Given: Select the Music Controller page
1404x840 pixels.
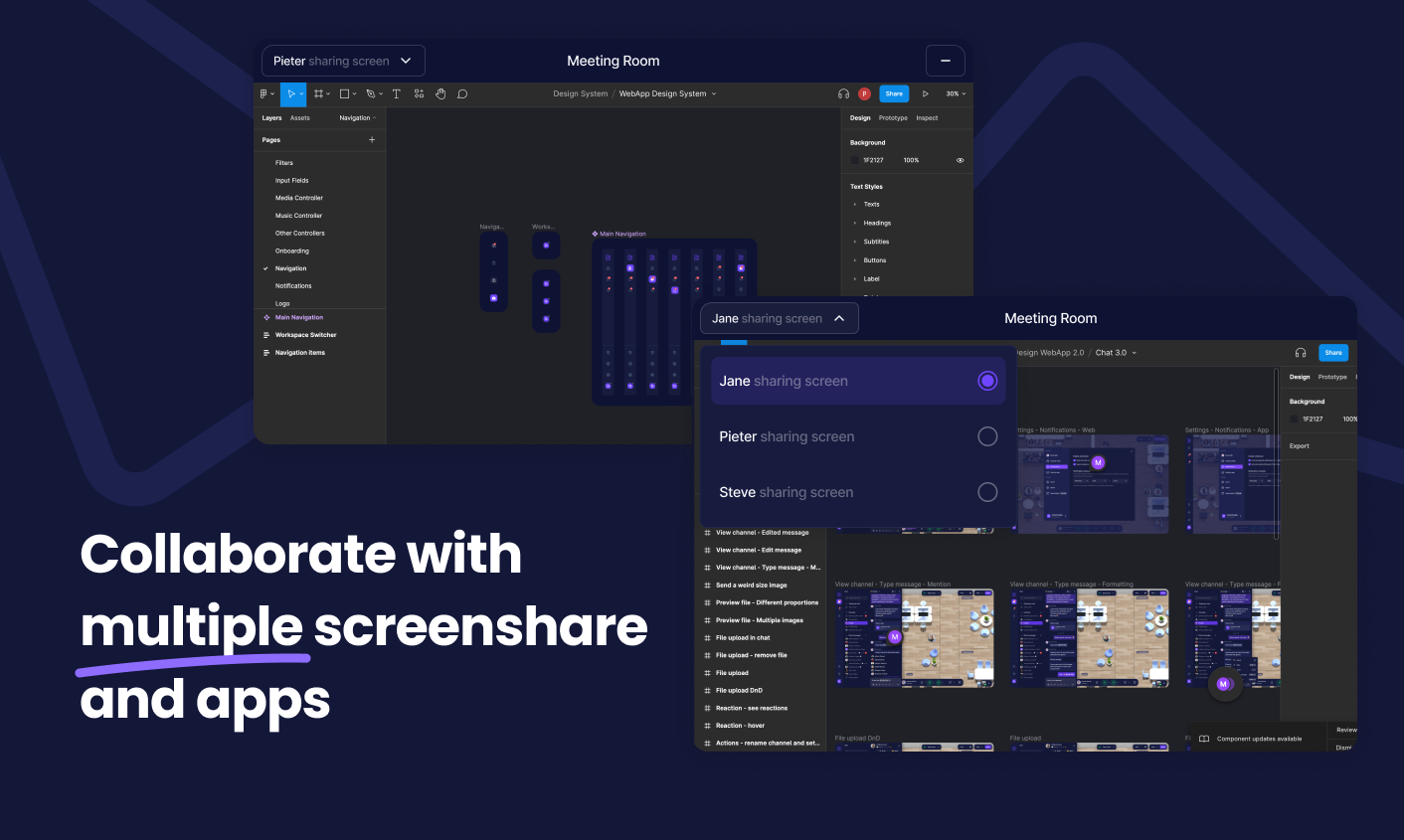Looking at the screenshot, I should (299, 216).
